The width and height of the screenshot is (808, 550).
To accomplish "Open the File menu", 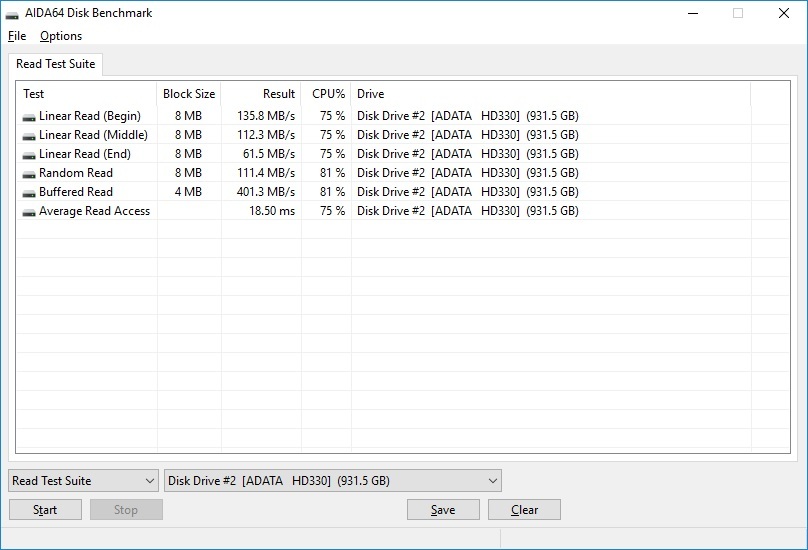I will click(16, 36).
